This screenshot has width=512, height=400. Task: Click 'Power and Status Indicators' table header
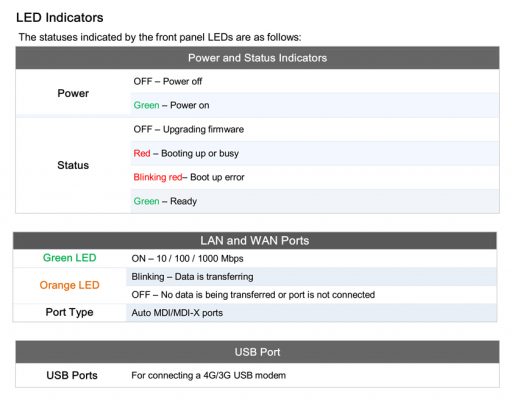coord(257,58)
